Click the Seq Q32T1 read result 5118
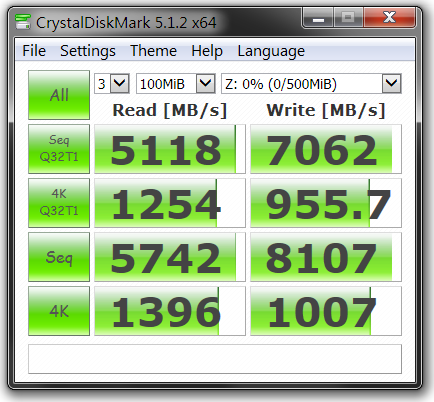This screenshot has height=402, width=434. coord(170,149)
